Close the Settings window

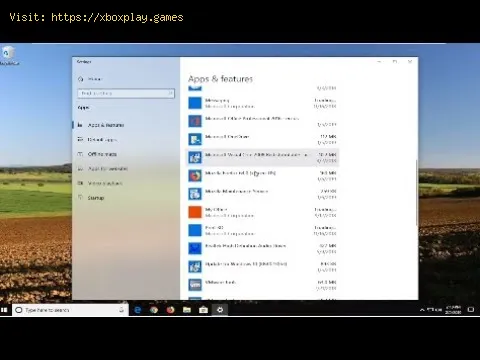(x=410, y=62)
